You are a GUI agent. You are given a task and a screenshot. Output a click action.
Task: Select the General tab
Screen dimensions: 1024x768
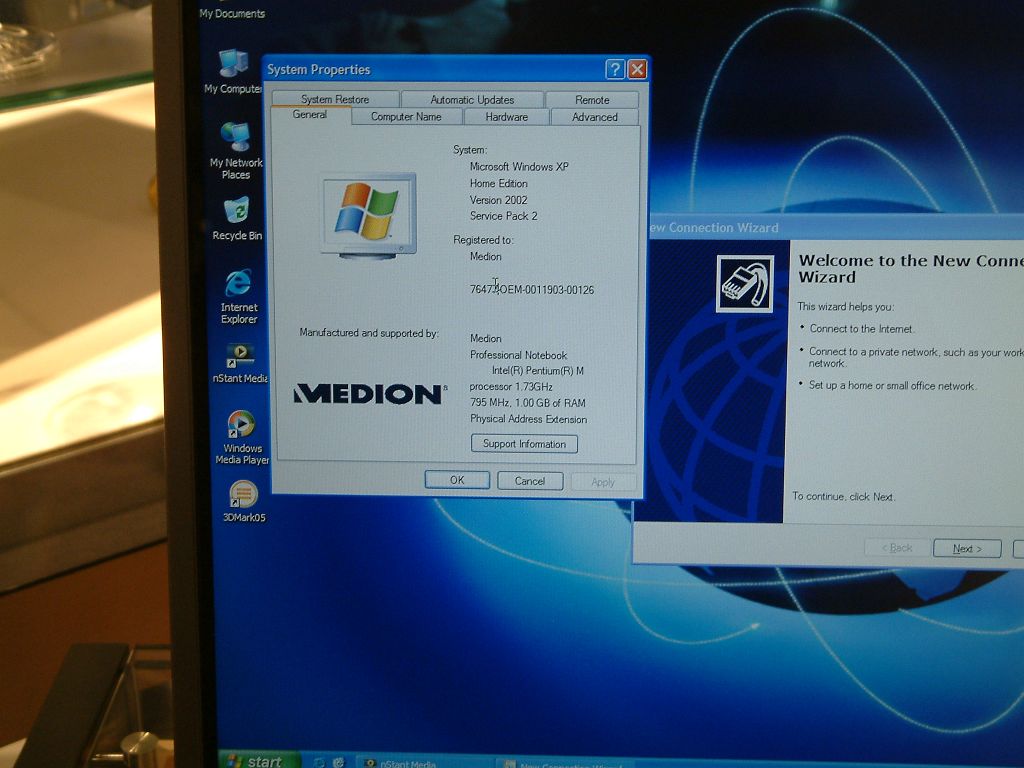tap(310, 115)
